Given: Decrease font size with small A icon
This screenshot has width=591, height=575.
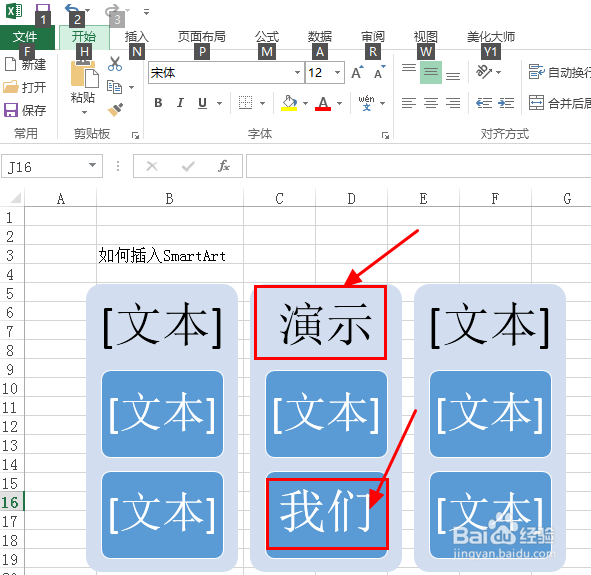Looking at the screenshot, I should click(380, 72).
